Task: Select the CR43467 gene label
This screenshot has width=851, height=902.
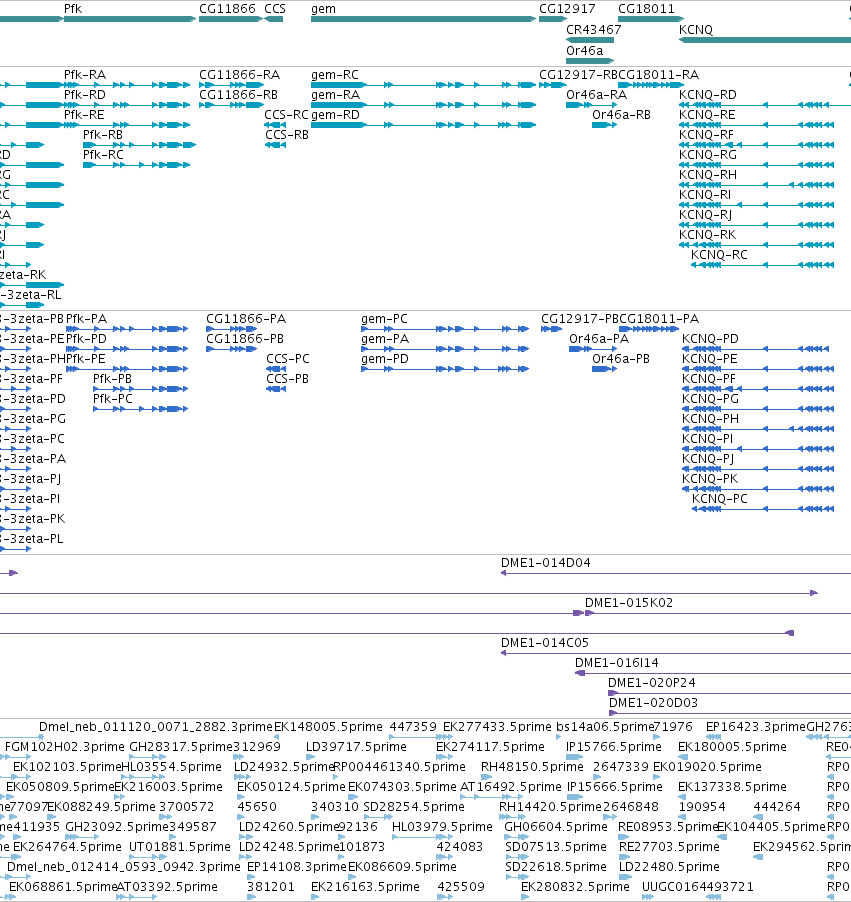Action: pos(594,29)
